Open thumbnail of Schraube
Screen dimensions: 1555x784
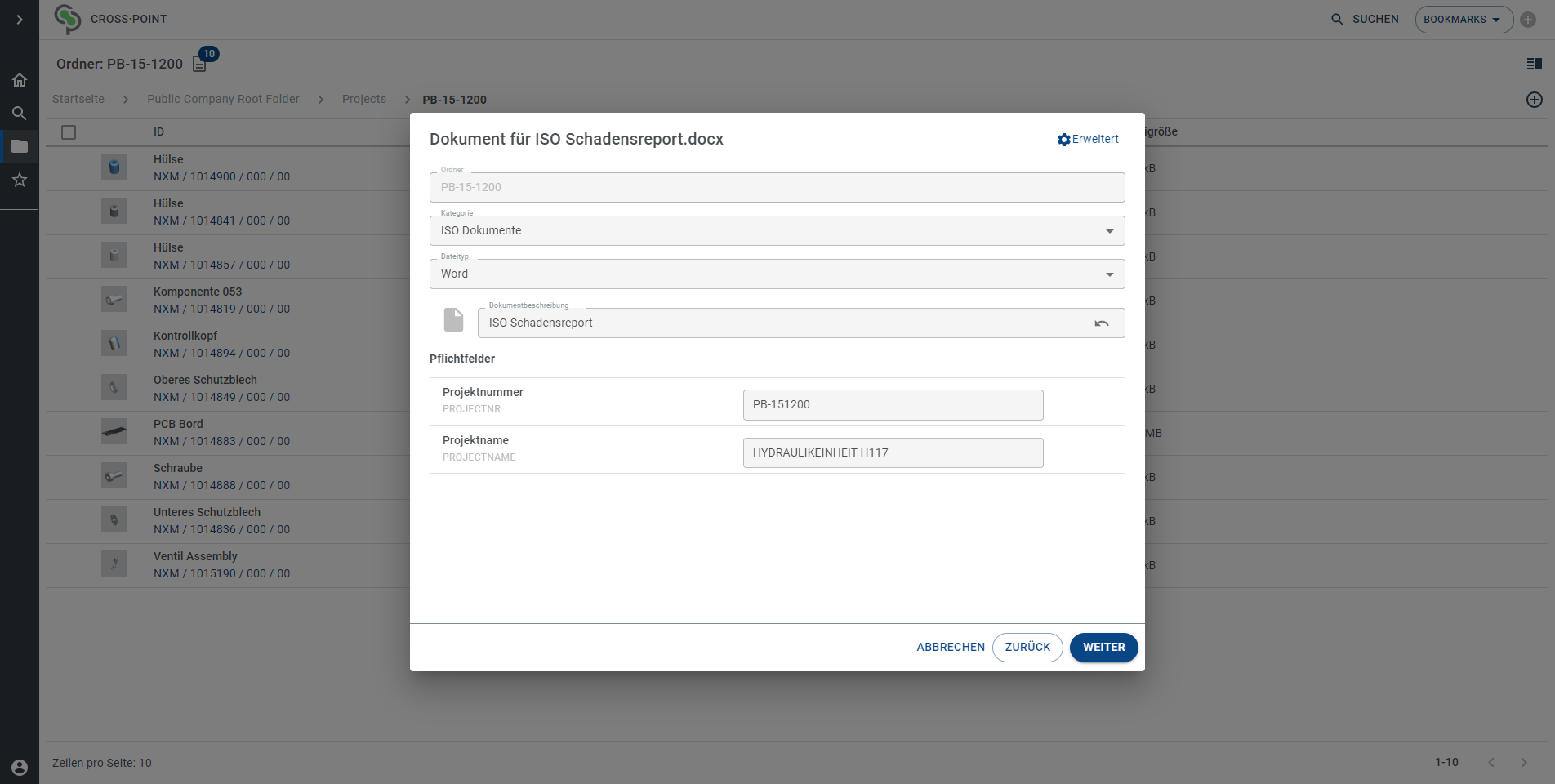[x=114, y=475]
